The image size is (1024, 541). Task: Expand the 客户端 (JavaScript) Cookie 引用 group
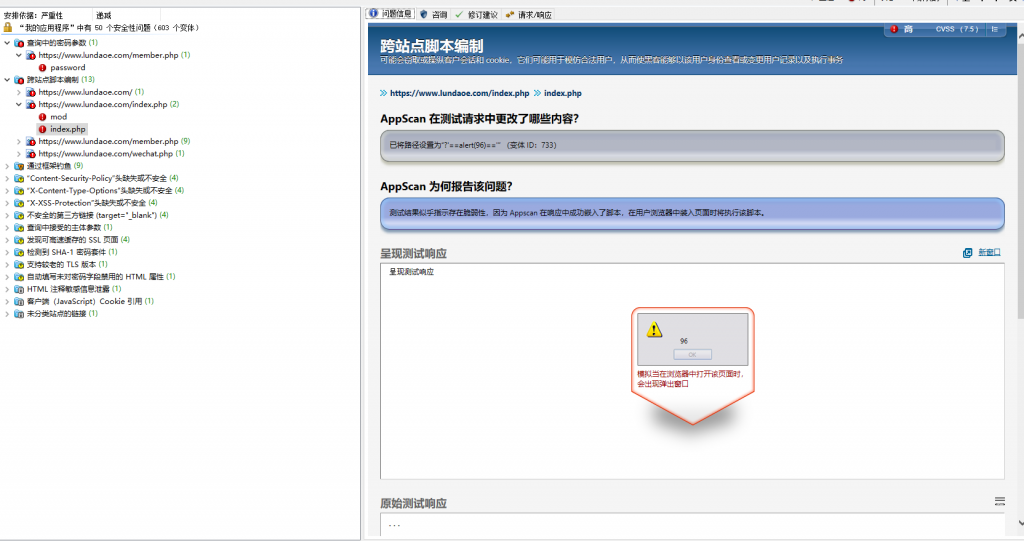pos(7,301)
